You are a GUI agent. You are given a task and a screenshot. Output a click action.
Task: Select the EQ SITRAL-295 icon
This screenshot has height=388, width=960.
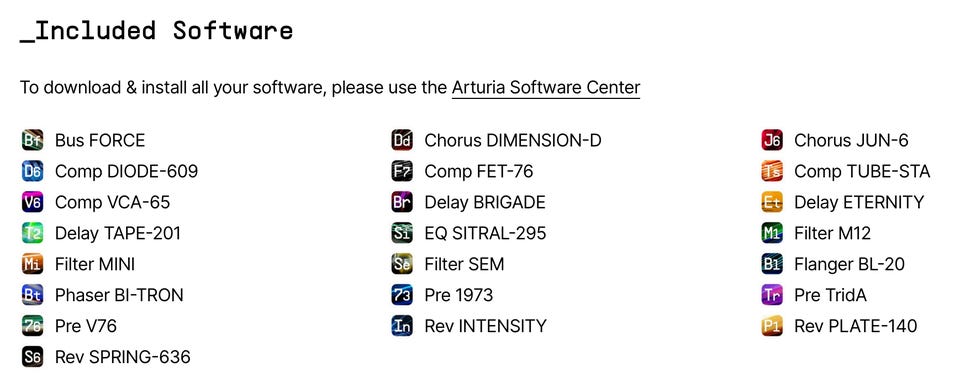coord(402,233)
